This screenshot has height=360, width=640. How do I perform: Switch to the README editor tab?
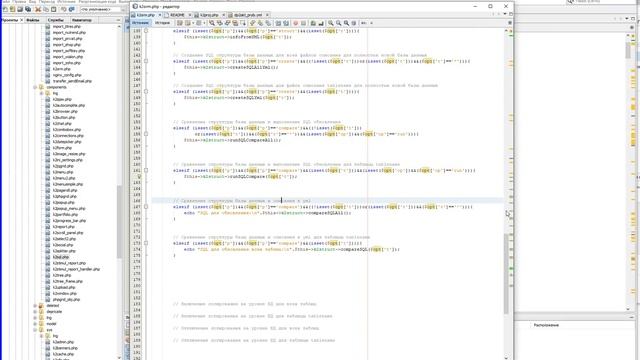pyautogui.click(x=178, y=15)
